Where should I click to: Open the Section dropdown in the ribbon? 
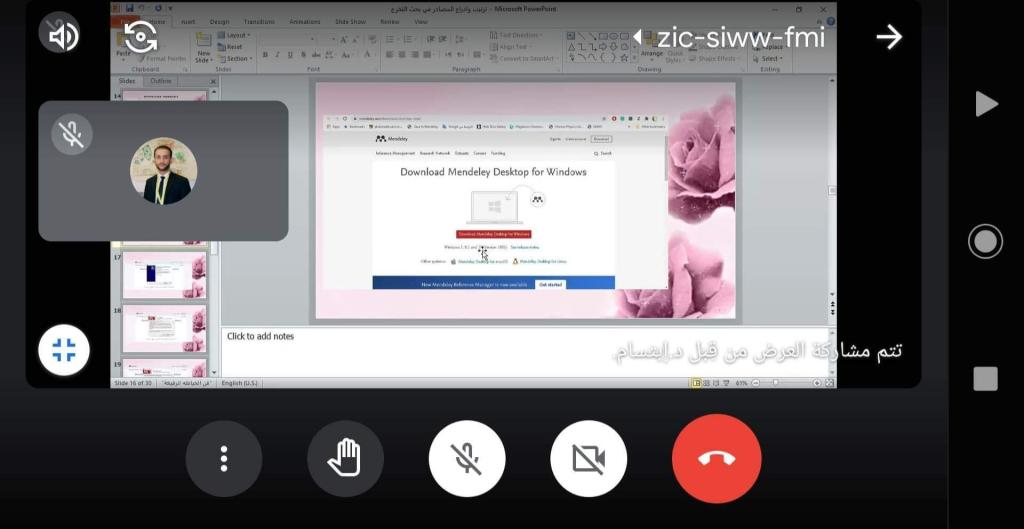pos(238,58)
